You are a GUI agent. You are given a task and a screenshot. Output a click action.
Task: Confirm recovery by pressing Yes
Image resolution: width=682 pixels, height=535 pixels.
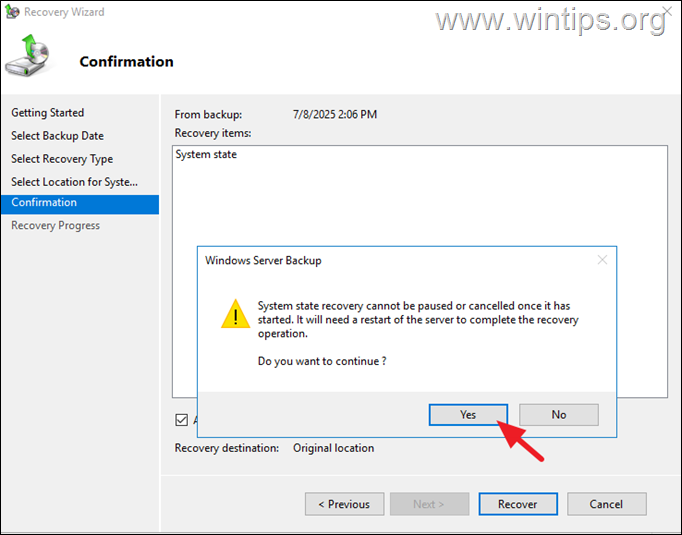tap(468, 415)
